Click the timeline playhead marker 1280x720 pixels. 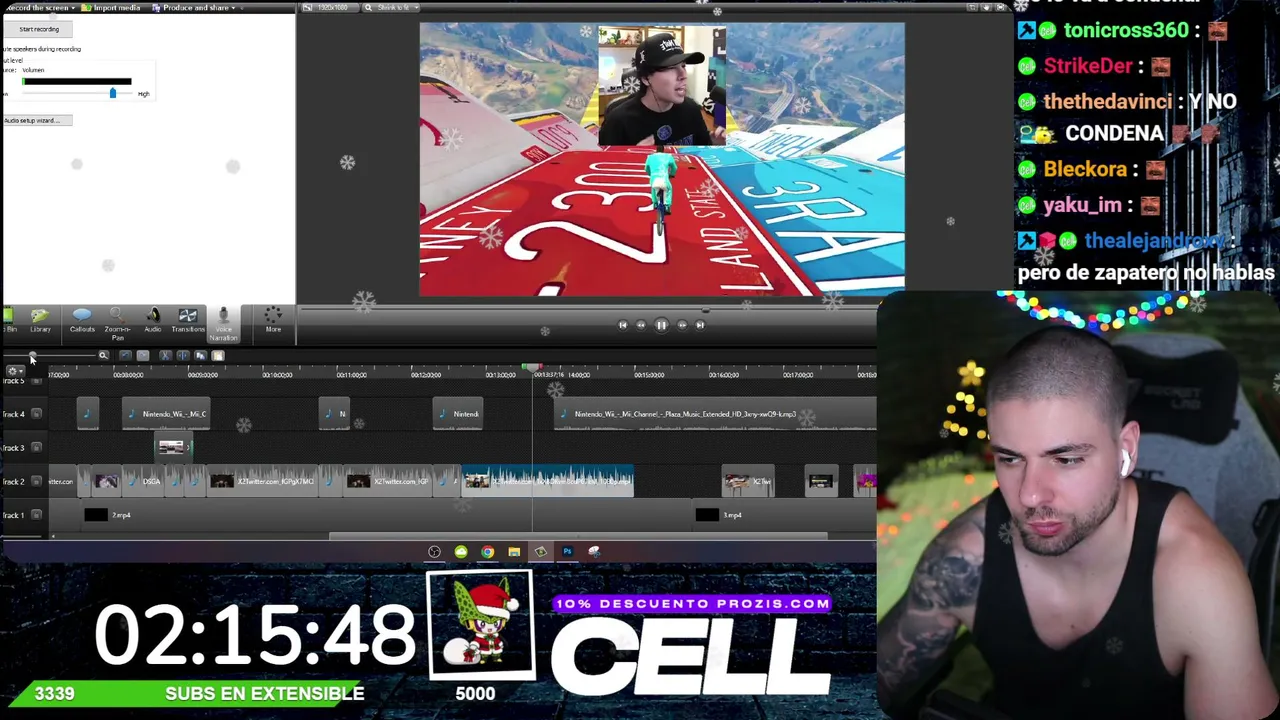coord(532,368)
